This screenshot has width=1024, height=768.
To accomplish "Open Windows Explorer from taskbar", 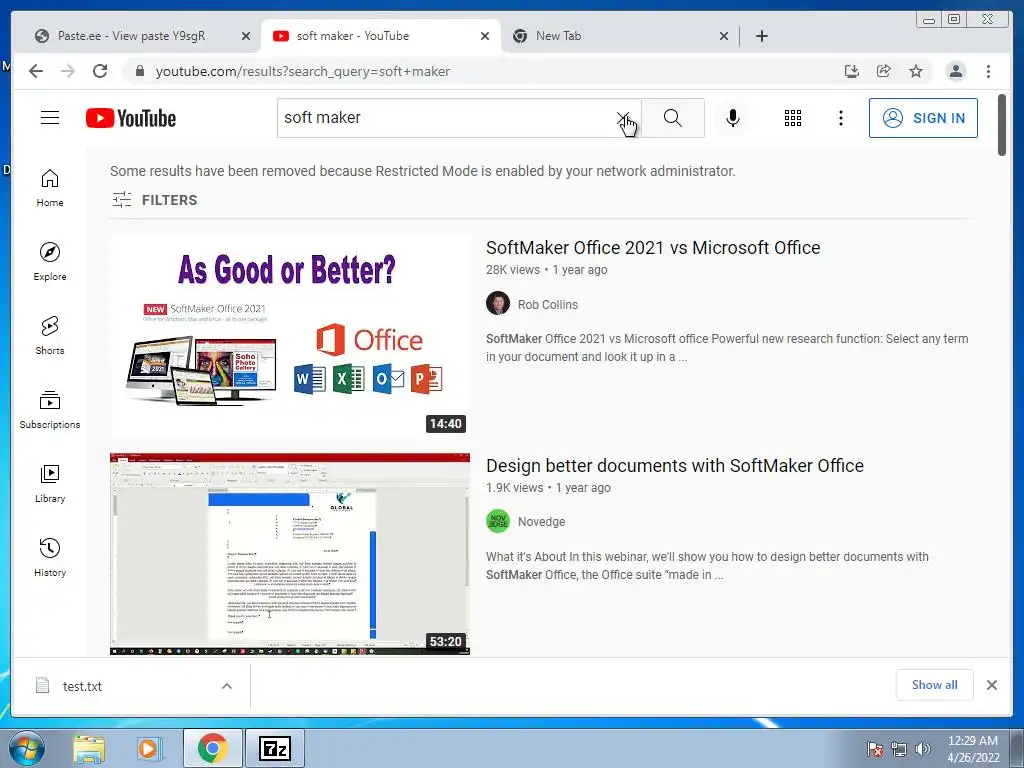I will click(89, 748).
